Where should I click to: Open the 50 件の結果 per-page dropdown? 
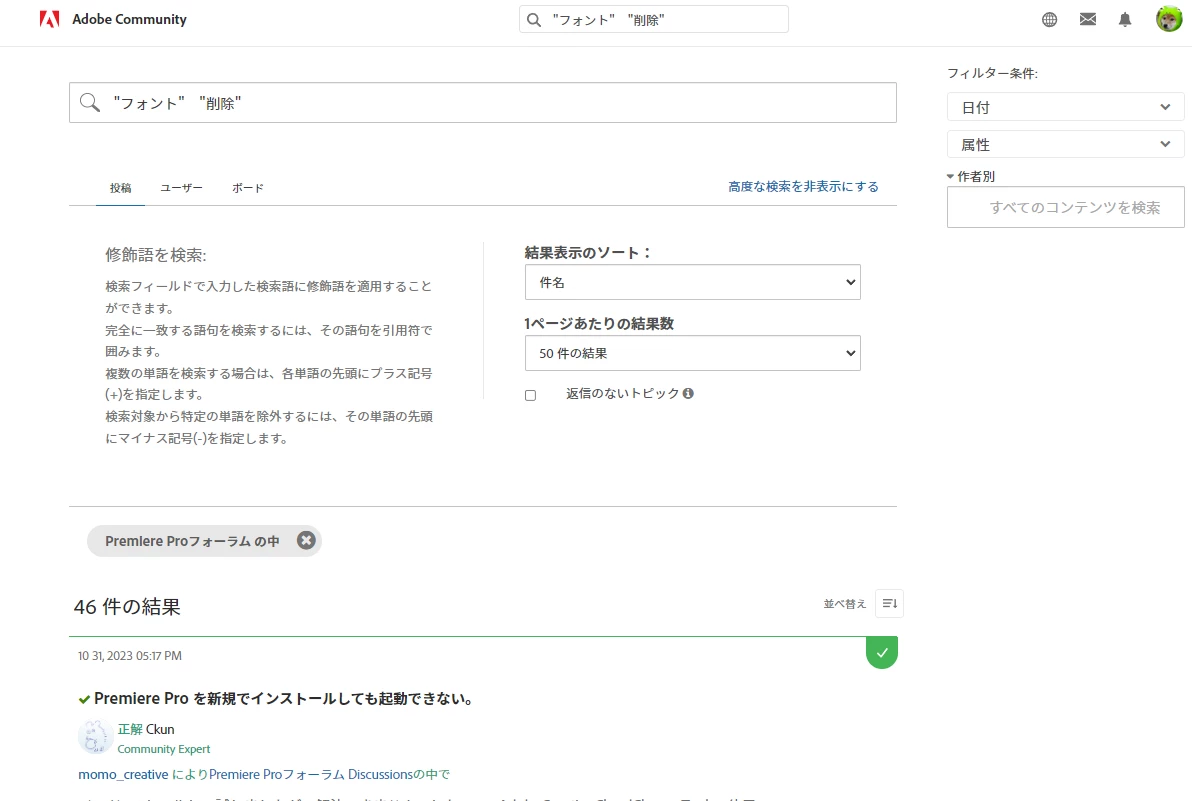click(693, 353)
